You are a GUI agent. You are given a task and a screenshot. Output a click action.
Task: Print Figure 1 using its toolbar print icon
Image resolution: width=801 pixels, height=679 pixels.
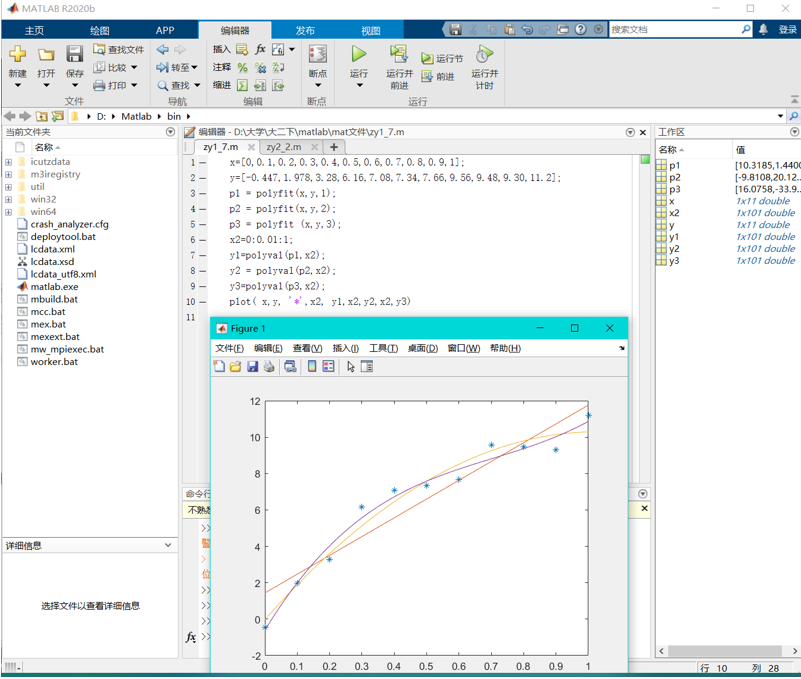pyautogui.click(x=269, y=366)
